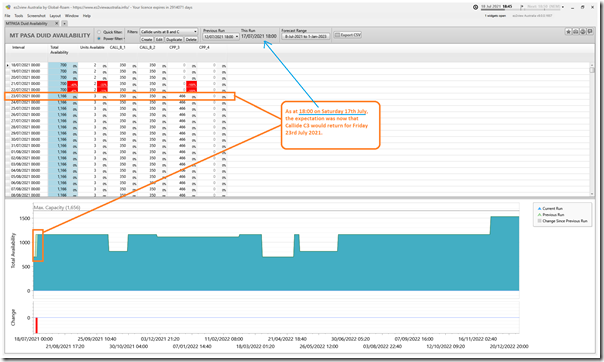Click the CPP_3 column header

(x=174, y=47)
